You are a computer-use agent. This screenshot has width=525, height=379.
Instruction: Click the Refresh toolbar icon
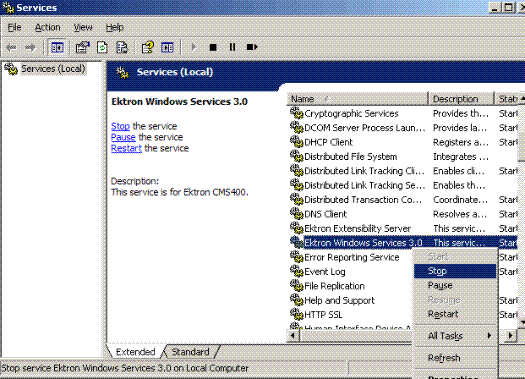(x=102, y=48)
